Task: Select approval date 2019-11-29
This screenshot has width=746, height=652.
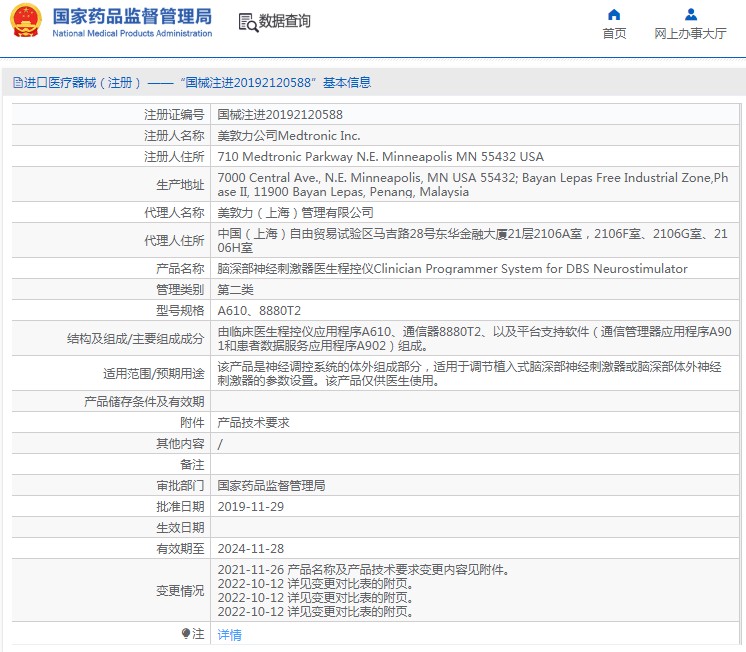Action: click(251, 506)
